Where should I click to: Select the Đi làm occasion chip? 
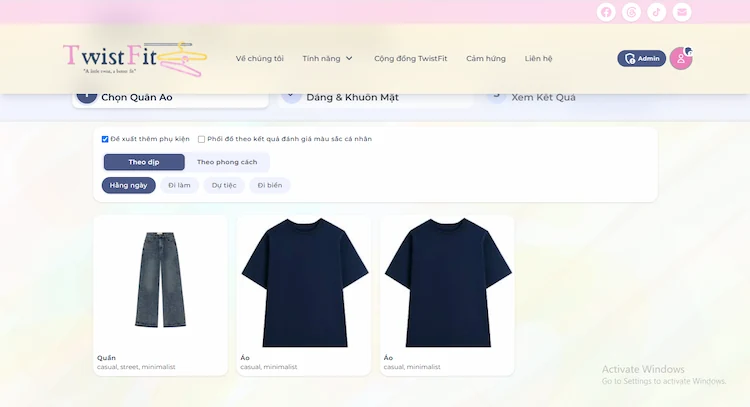pos(179,185)
